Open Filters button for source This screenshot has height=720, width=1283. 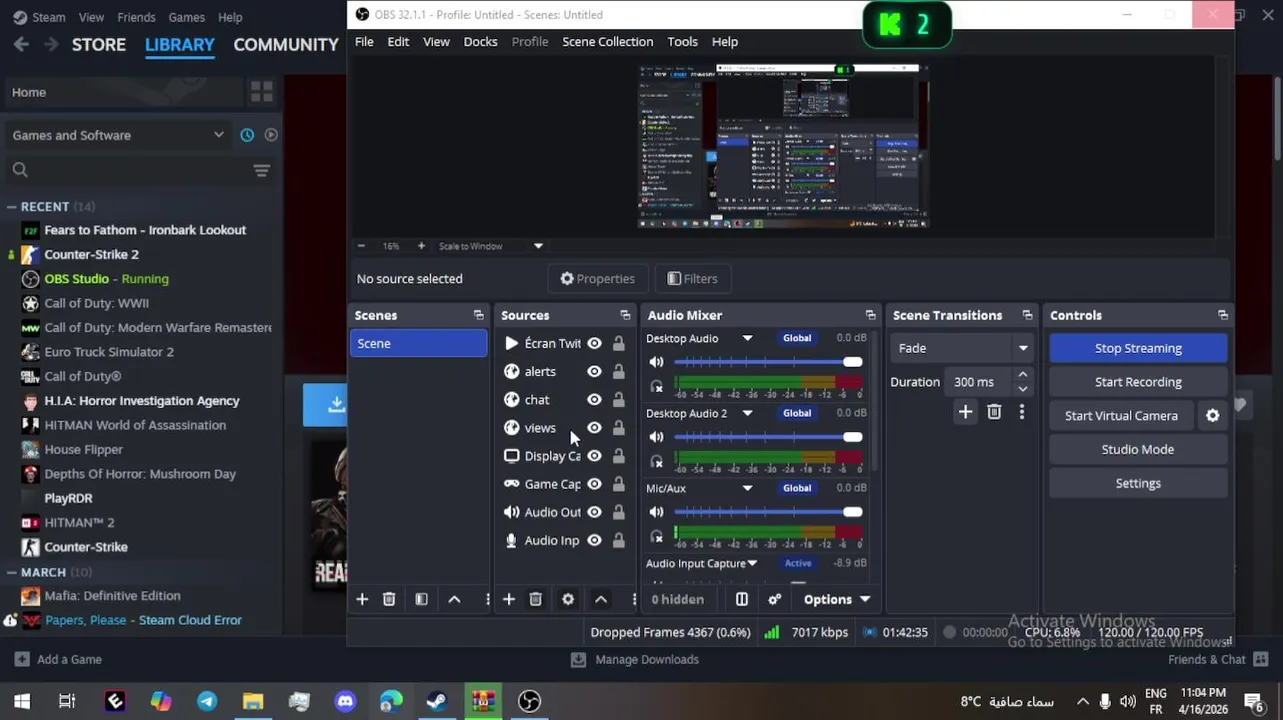pos(692,279)
